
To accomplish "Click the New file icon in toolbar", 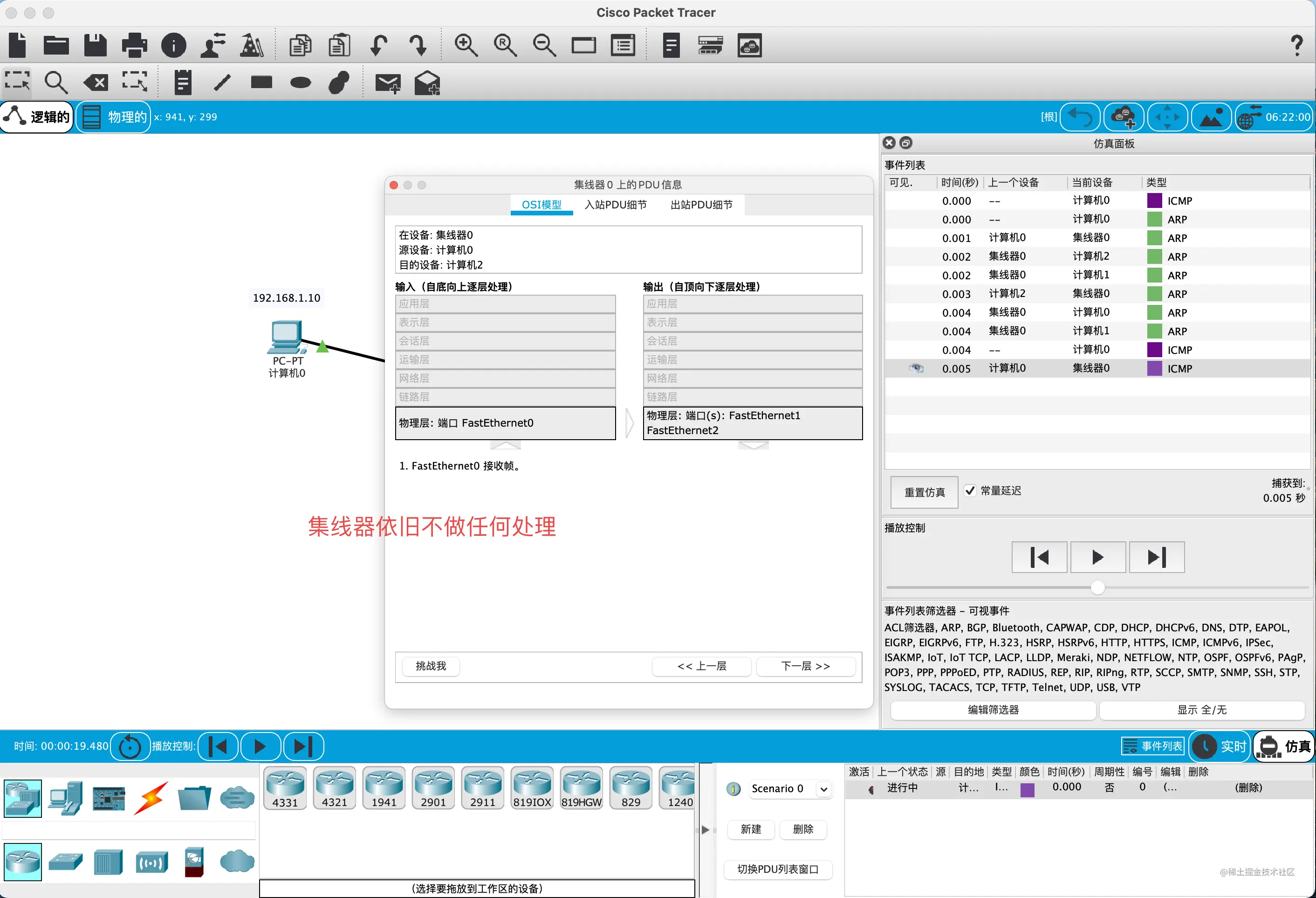I will pyautogui.click(x=18, y=45).
